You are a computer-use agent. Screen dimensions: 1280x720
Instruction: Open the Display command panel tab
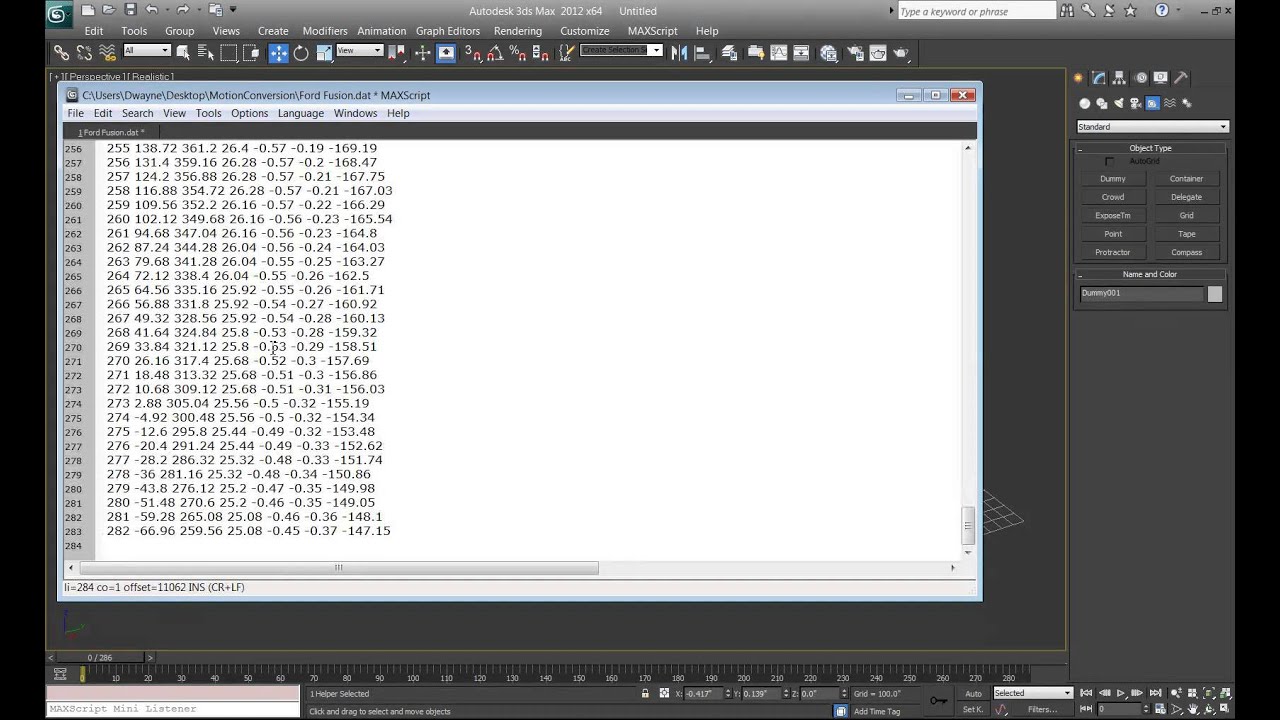click(1160, 77)
